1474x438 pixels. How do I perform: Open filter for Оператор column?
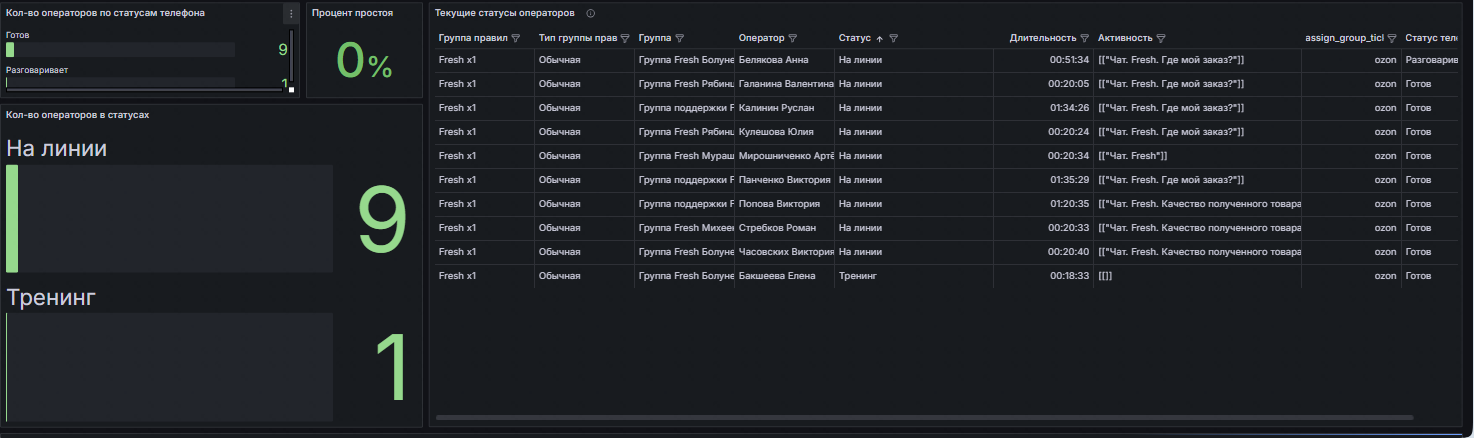tap(792, 38)
